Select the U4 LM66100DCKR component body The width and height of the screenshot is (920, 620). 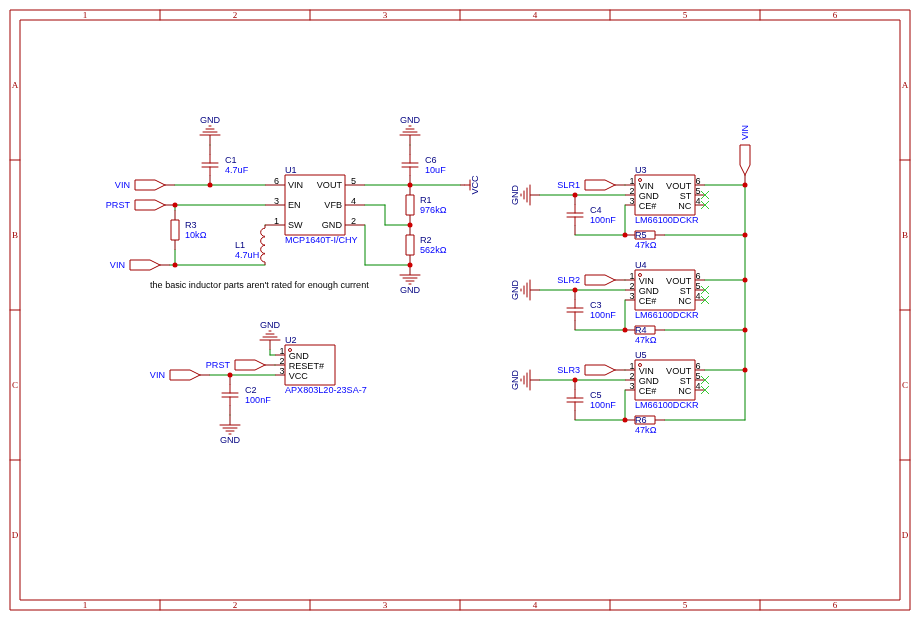tap(665, 290)
